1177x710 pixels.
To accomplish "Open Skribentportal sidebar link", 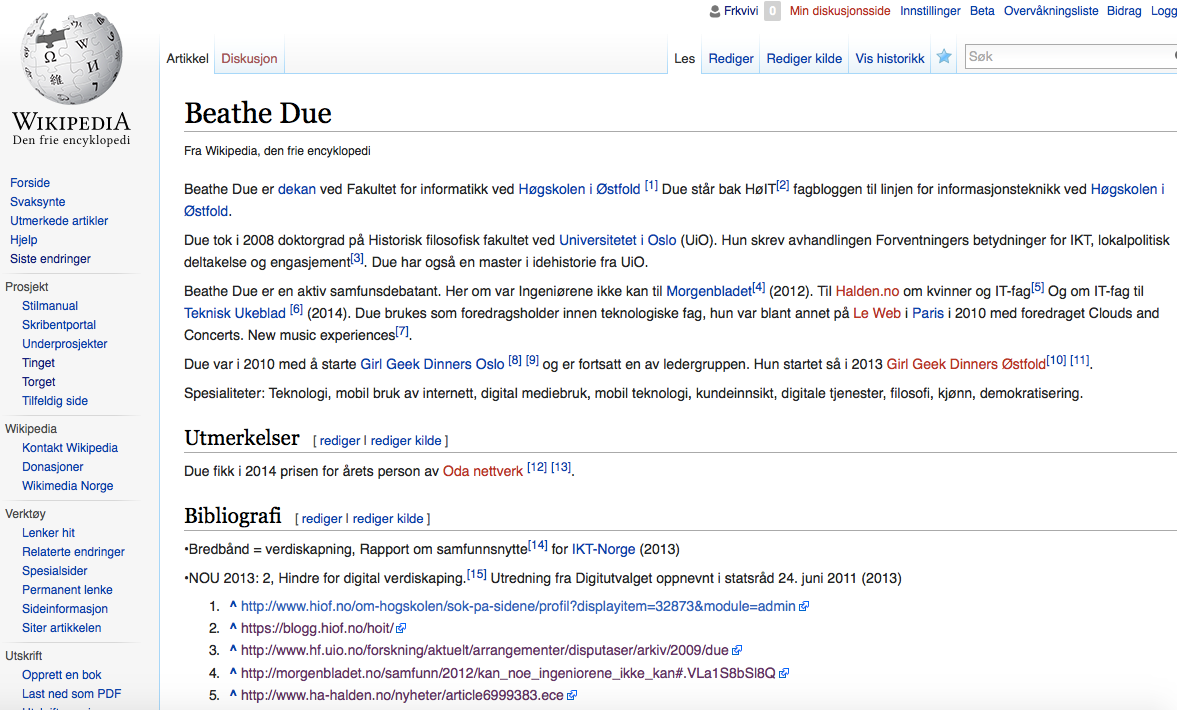I will coord(59,324).
